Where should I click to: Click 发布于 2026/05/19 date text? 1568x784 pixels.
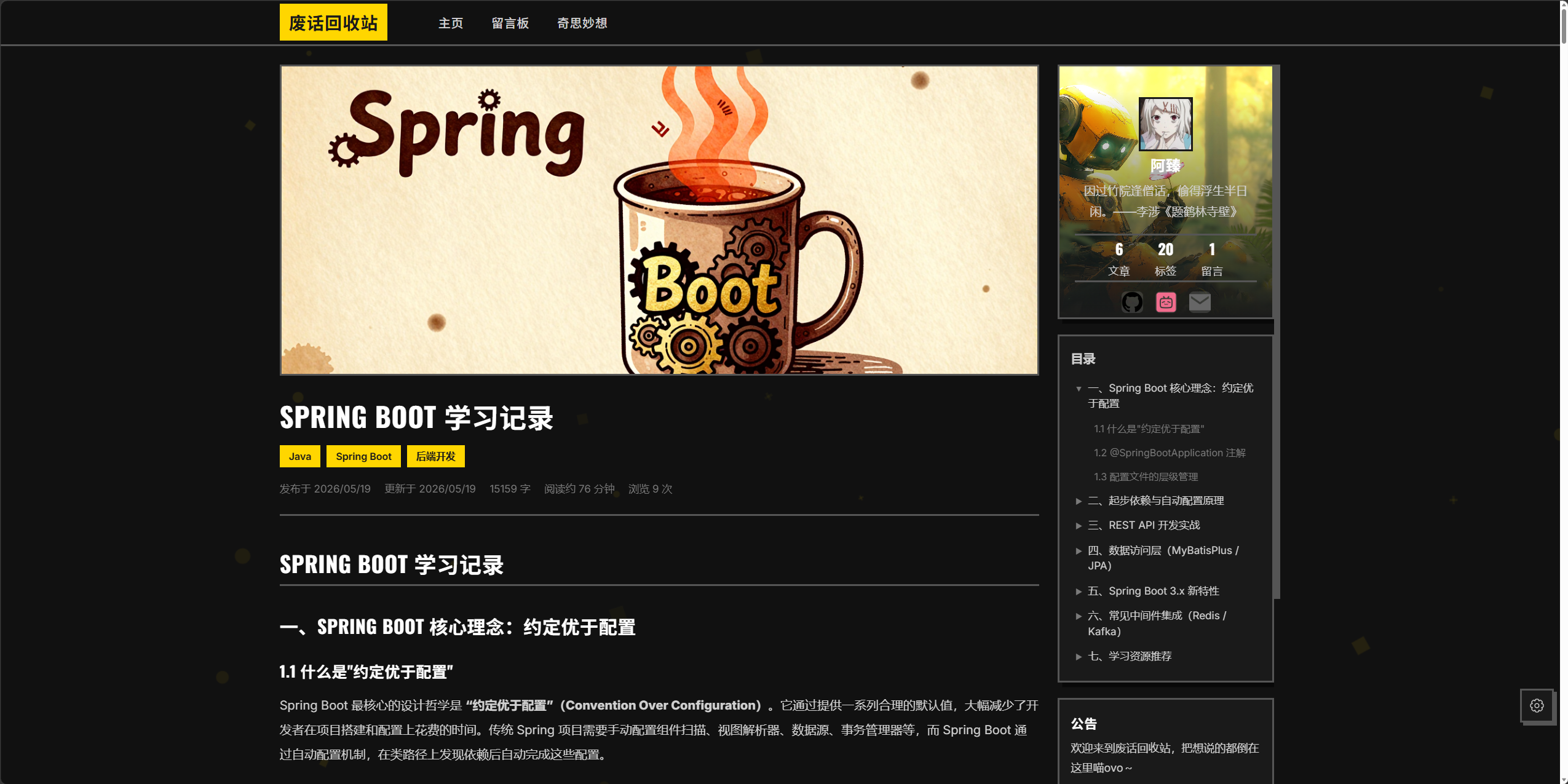[x=325, y=489]
